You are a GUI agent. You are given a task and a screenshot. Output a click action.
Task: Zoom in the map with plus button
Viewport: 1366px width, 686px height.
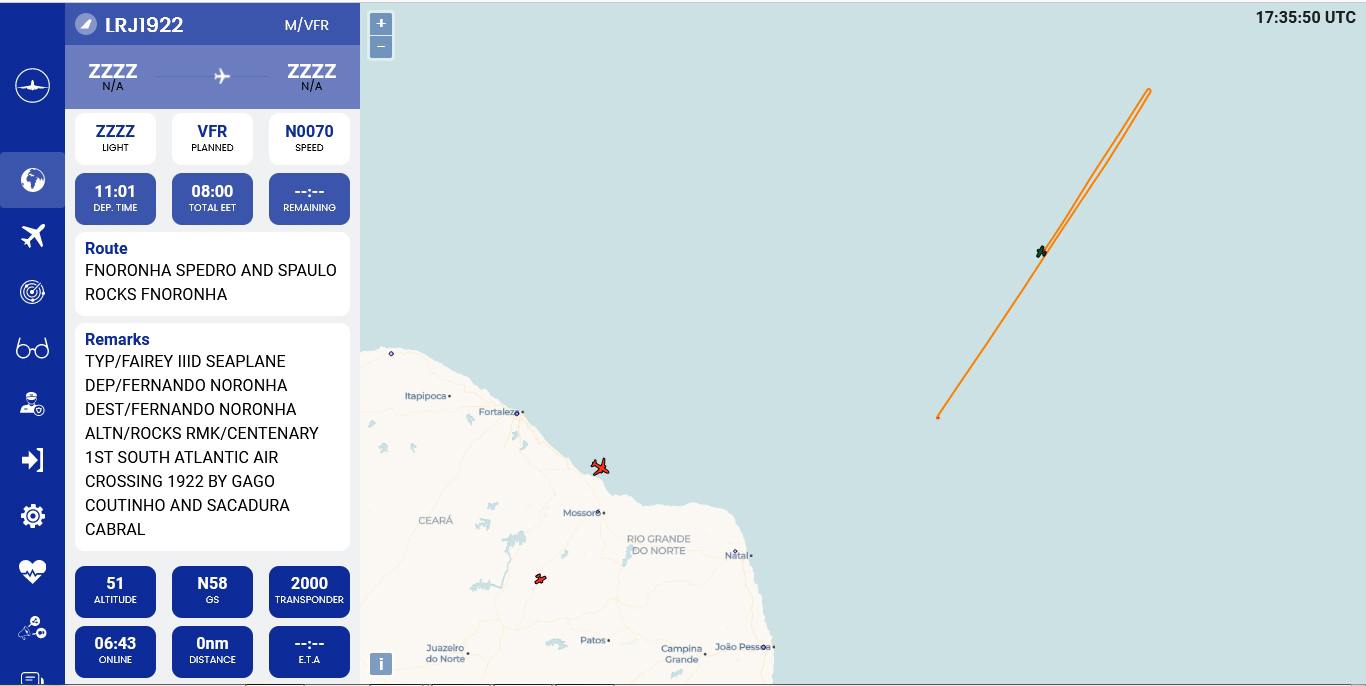381,24
